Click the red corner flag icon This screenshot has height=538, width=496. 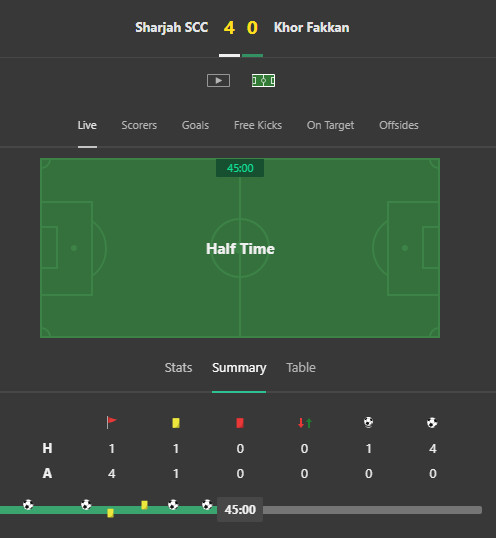coord(111,422)
